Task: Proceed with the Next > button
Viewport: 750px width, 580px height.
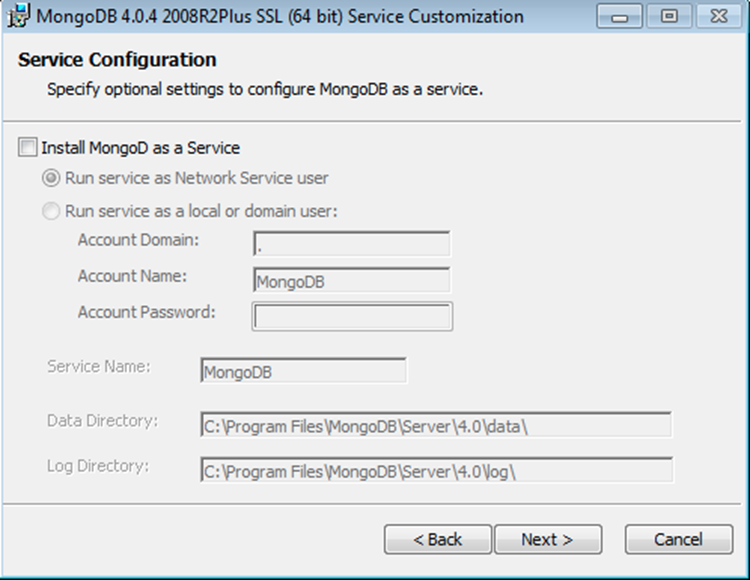Action: tap(548, 540)
